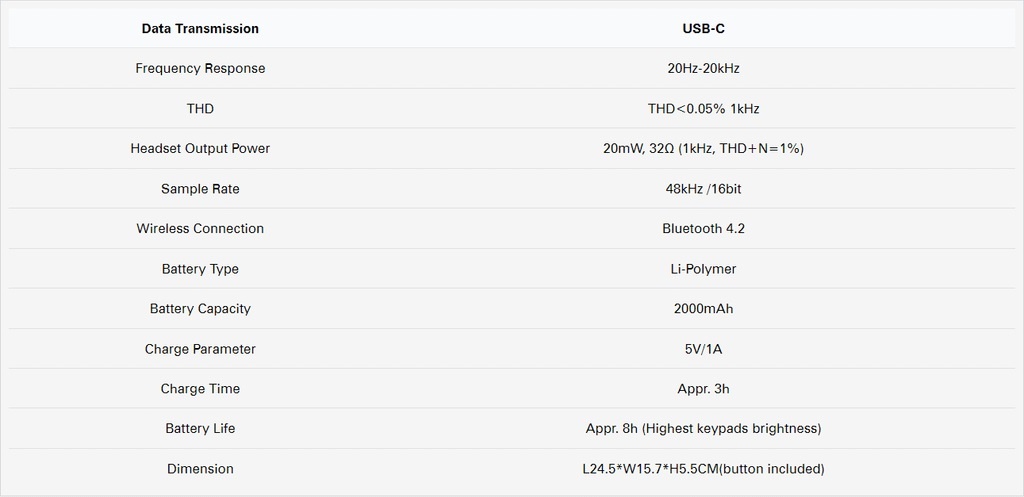Click the Wireless Connection label
The image size is (1024, 497).
click(x=200, y=229)
